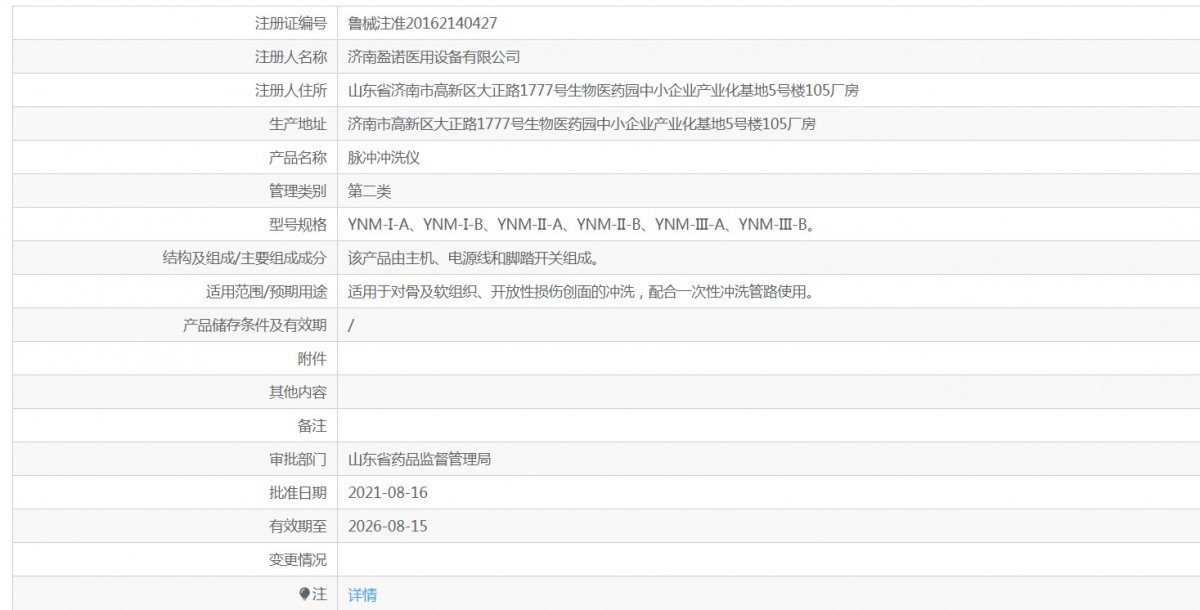Click the 生产地址 address value

[x=582, y=124]
